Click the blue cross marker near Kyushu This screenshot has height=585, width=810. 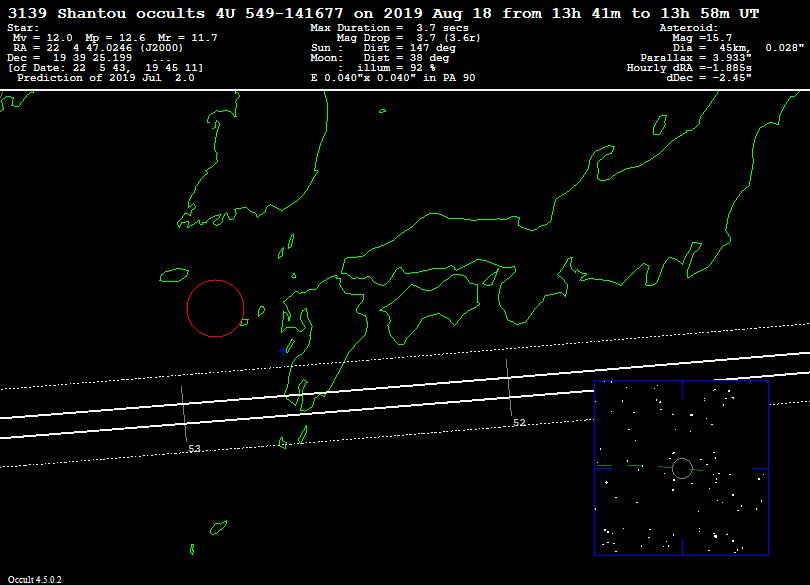(283, 351)
